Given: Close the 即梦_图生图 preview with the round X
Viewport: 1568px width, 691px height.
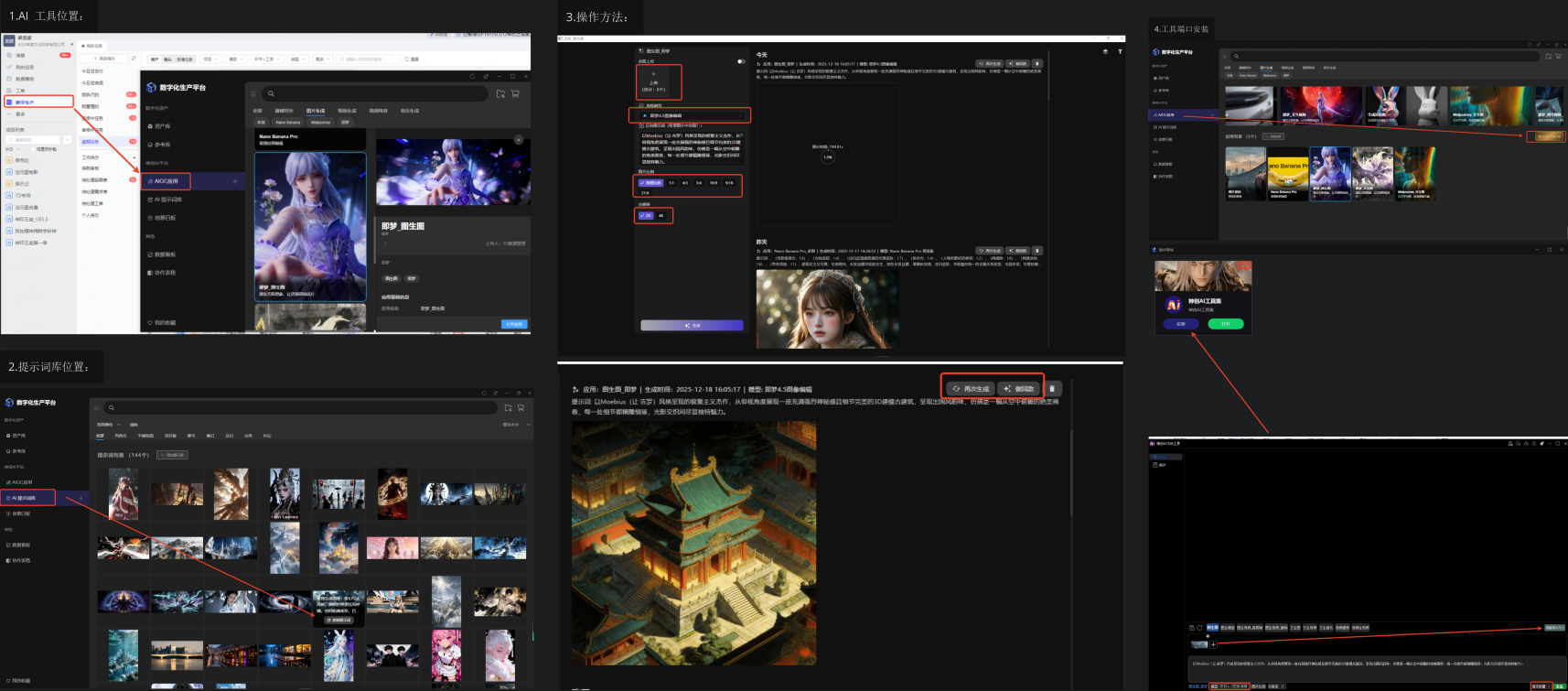Looking at the screenshot, I should coord(518,140).
